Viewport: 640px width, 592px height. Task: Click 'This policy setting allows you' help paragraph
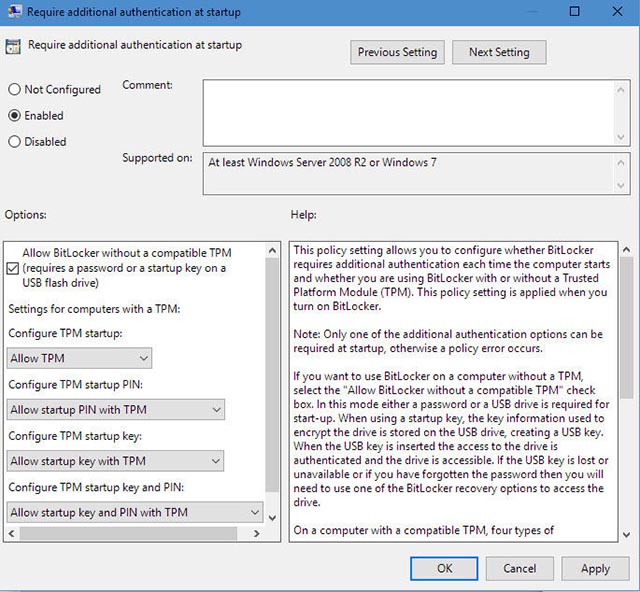(x=451, y=278)
